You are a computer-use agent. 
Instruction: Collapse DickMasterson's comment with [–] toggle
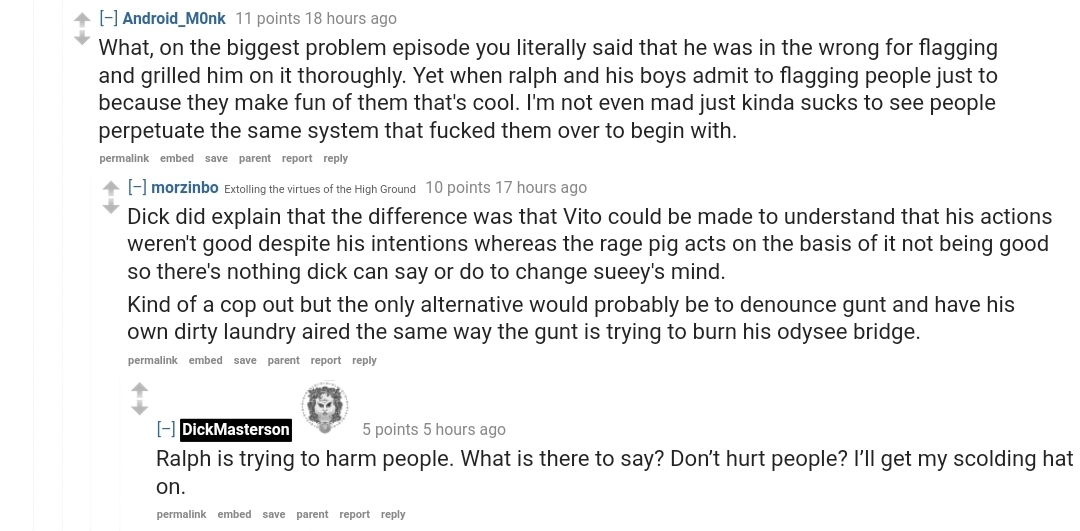tap(166, 429)
